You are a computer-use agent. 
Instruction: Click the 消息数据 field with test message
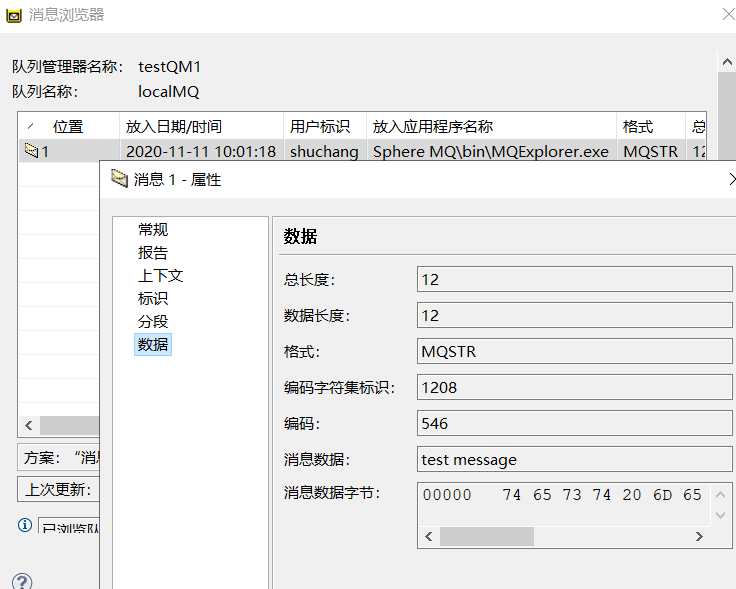tap(575, 459)
